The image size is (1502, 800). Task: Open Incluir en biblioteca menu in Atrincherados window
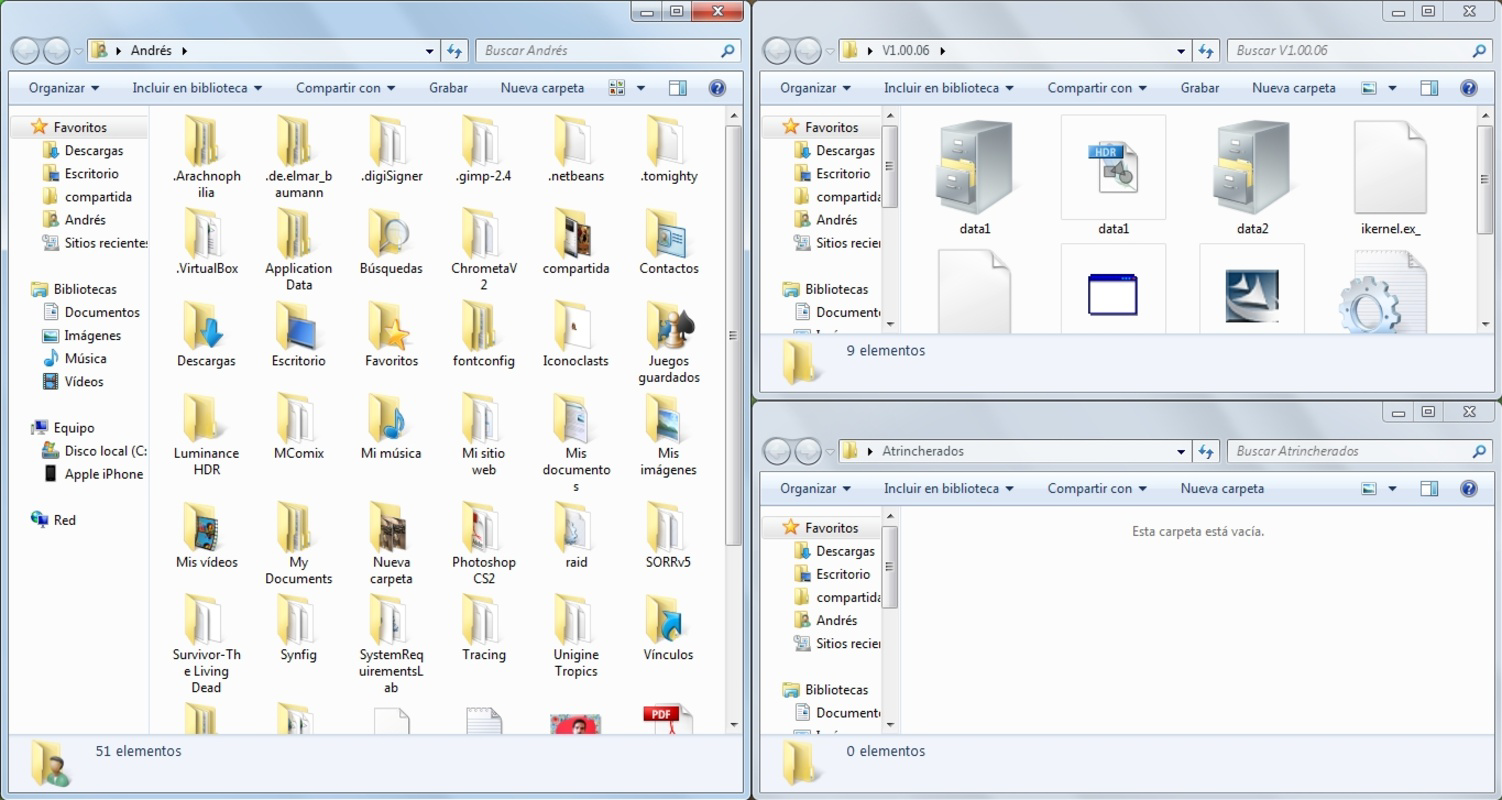point(949,489)
